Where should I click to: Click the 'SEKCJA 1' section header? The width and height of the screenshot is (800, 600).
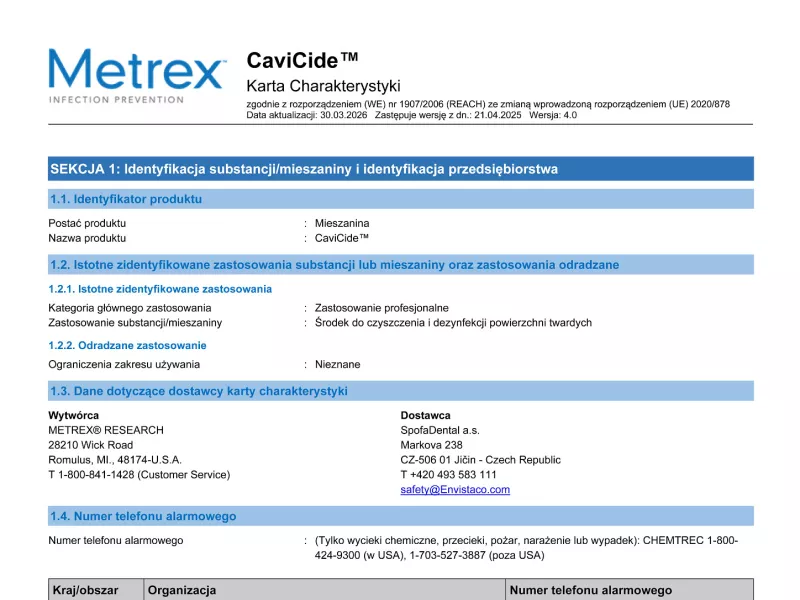point(401,169)
